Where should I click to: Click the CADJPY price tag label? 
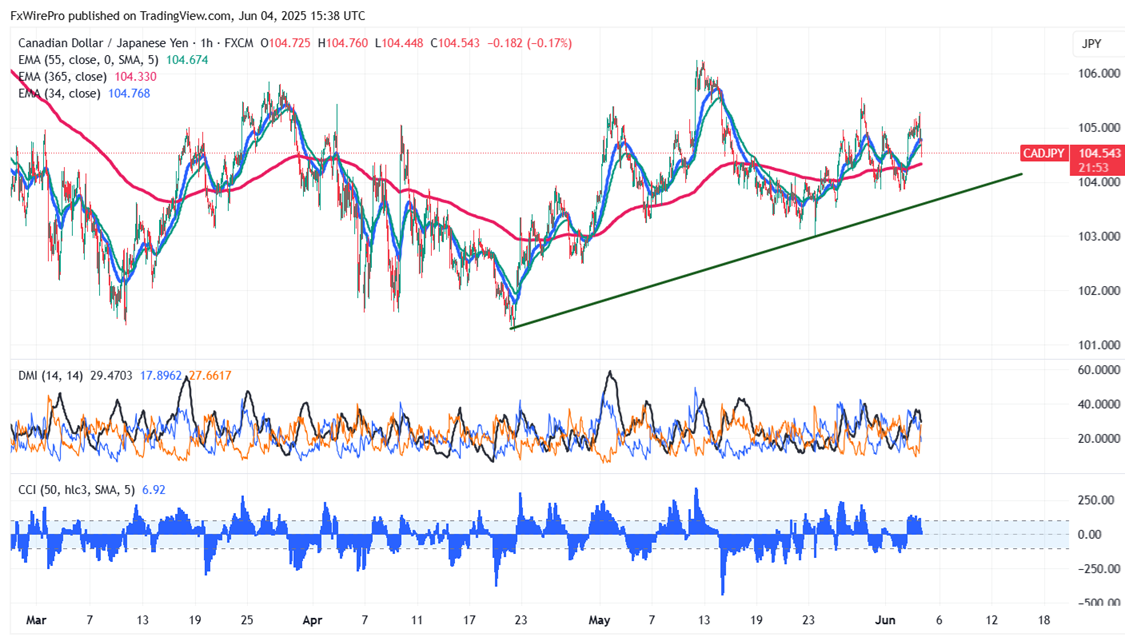(x=1044, y=153)
